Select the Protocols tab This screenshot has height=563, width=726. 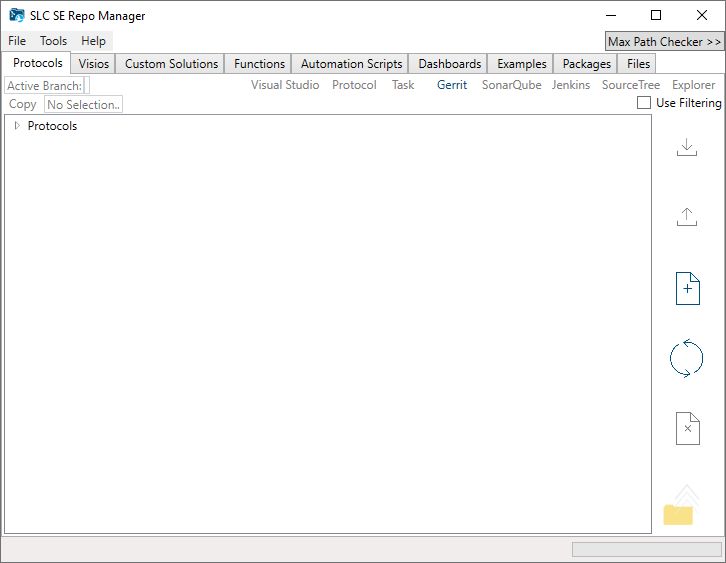pyautogui.click(x=38, y=63)
